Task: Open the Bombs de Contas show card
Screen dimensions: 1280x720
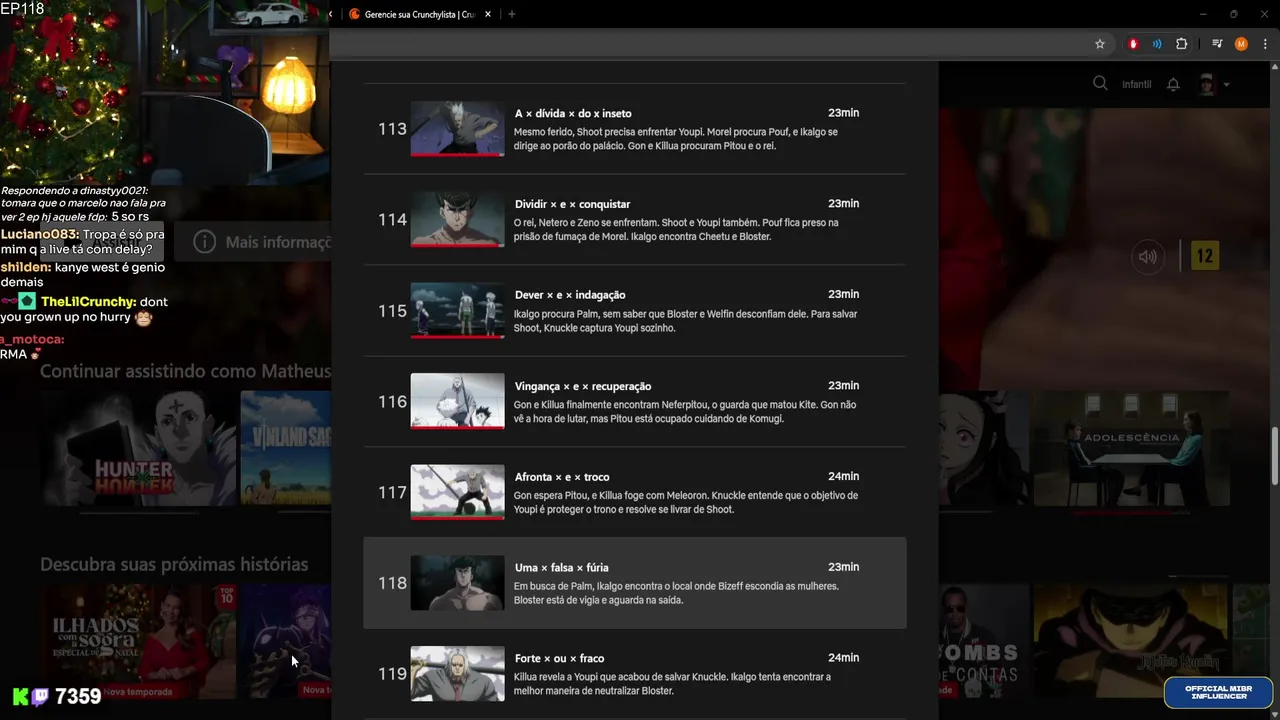Action: pos(984,642)
